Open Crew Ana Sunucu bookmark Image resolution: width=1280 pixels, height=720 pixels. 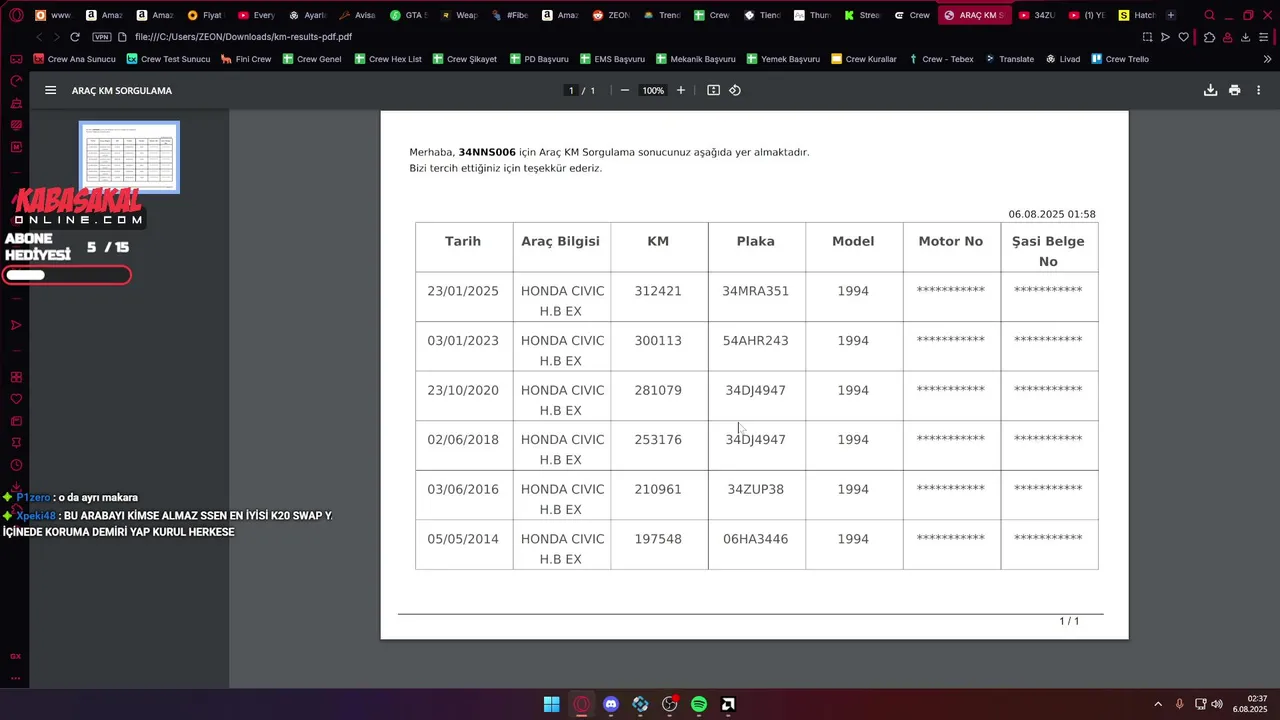[73, 59]
